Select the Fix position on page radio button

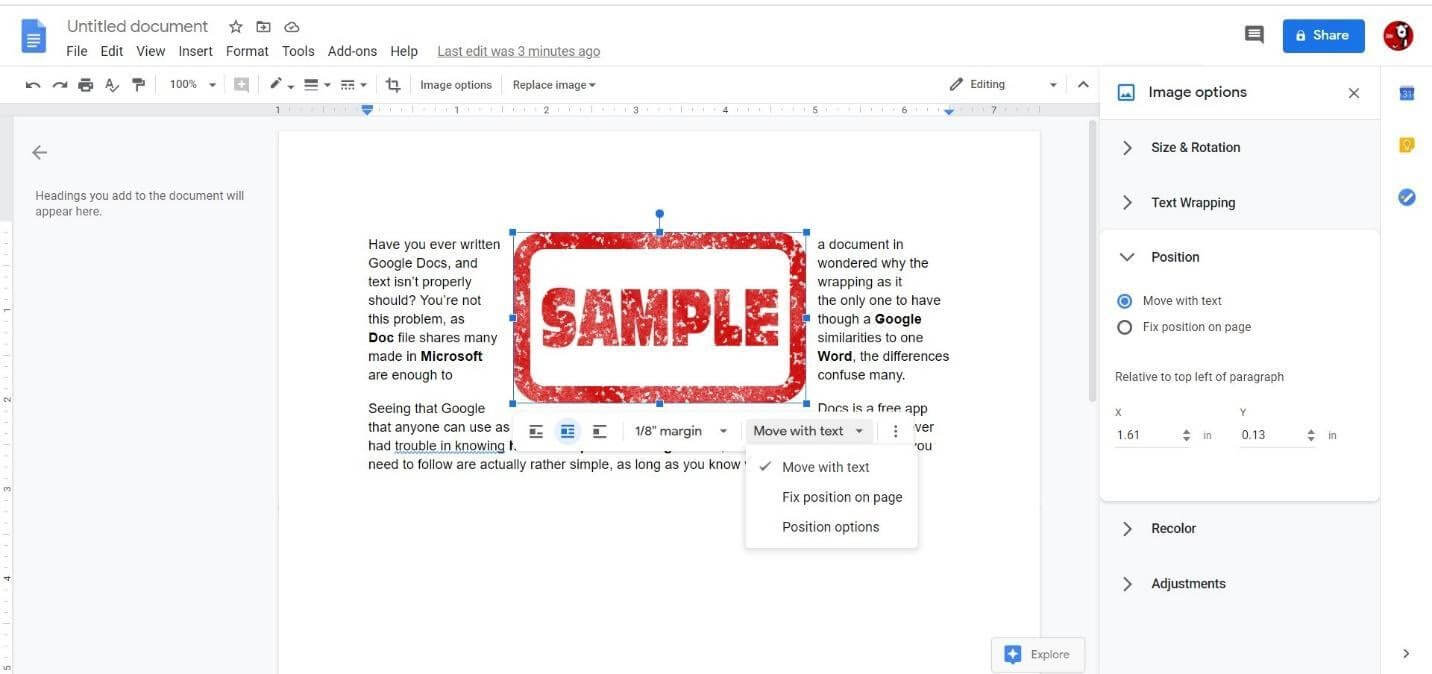[x=1124, y=327]
